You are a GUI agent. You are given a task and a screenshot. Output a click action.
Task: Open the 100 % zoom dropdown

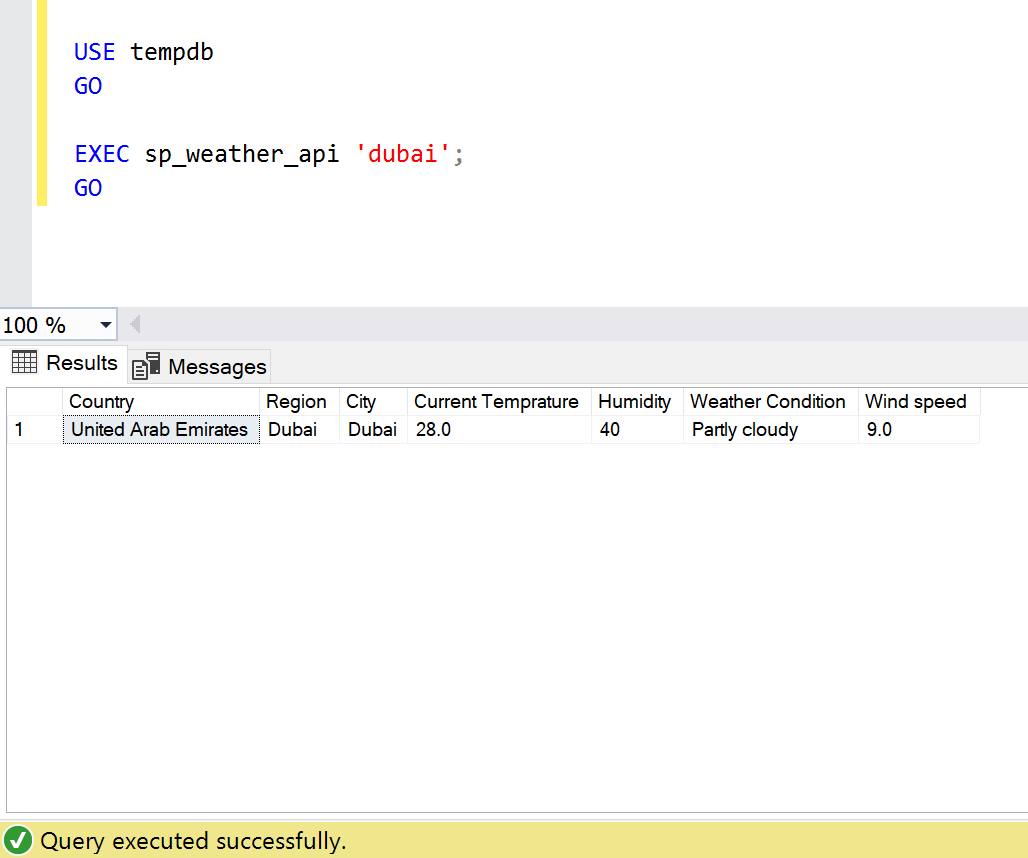pos(106,325)
